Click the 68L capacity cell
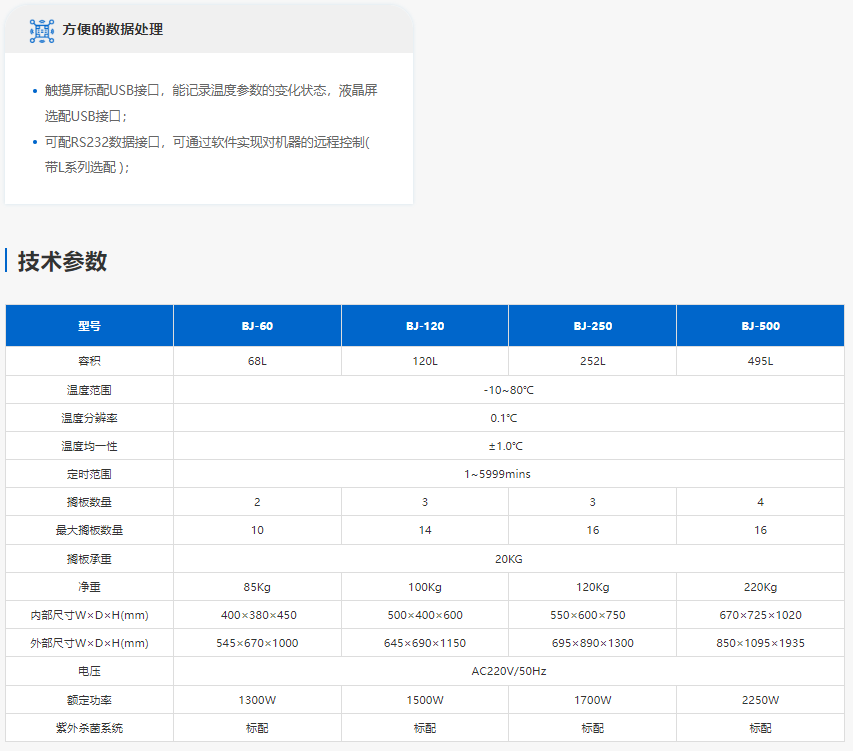This screenshot has height=751, width=853. point(257,361)
